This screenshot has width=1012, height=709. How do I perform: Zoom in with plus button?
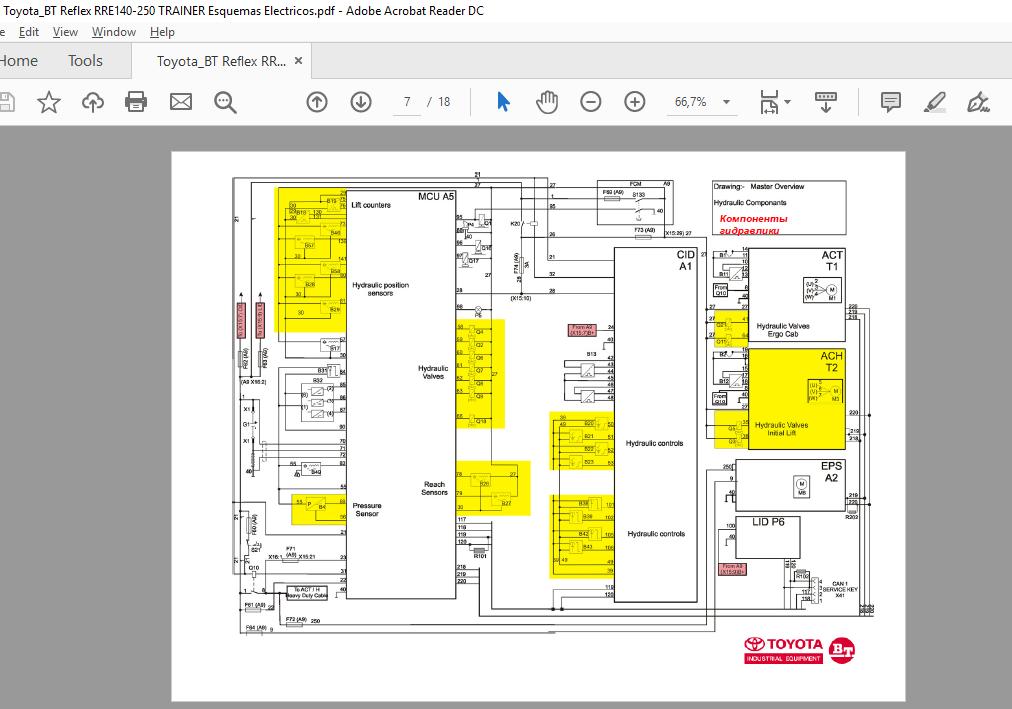click(x=635, y=102)
